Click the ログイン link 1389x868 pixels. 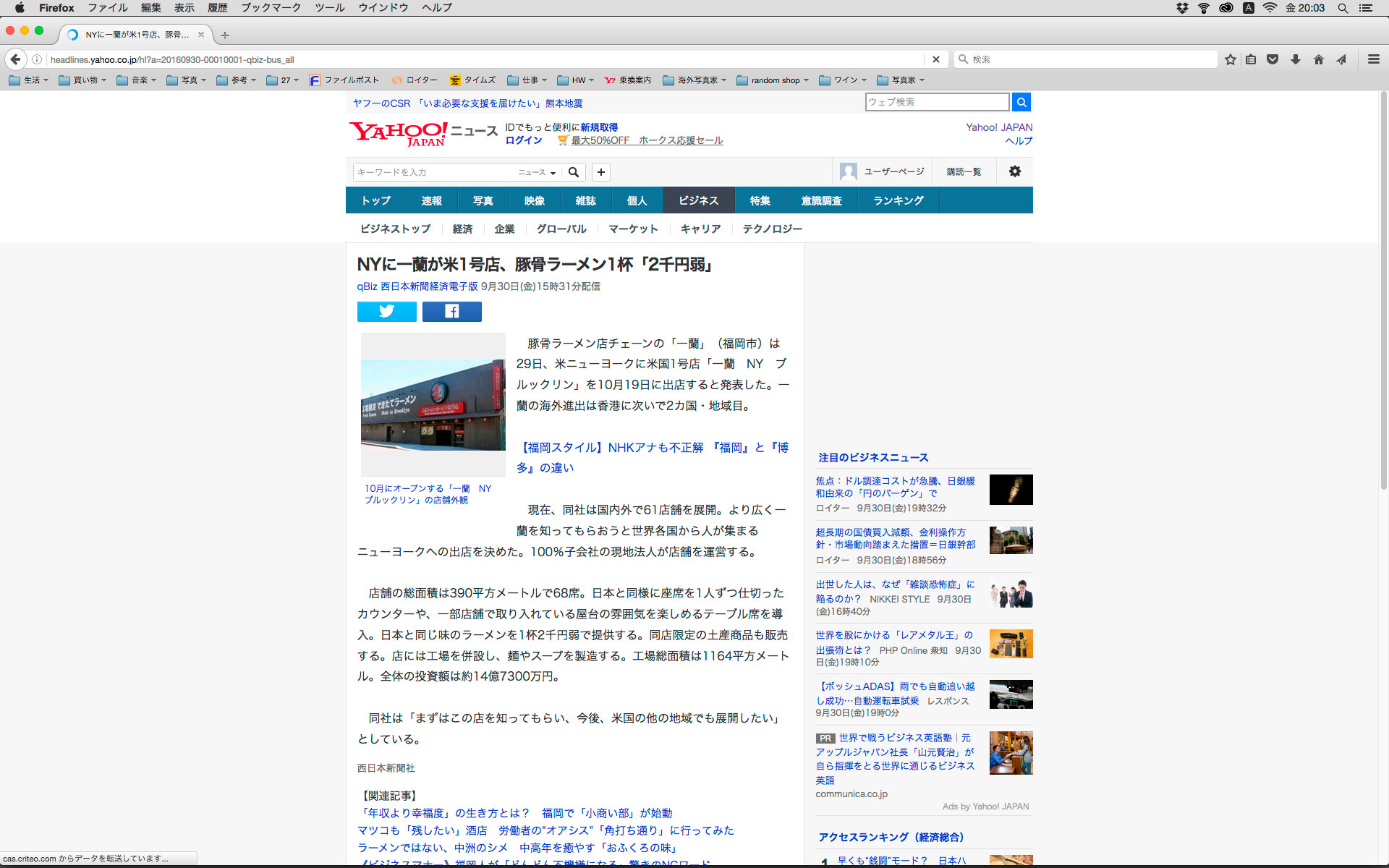click(523, 140)
